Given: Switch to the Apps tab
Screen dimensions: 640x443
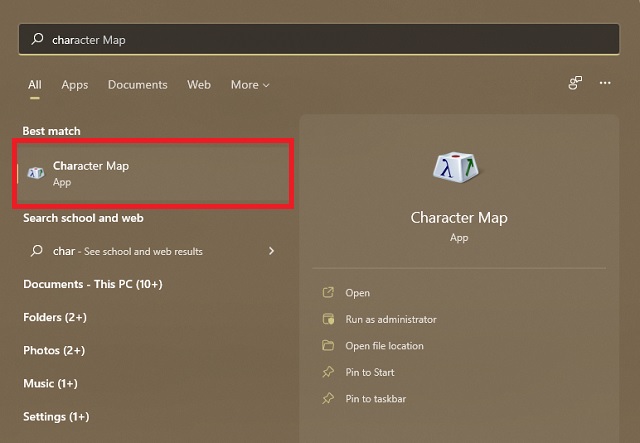Looking at the screenshot, I should click(x=75, y=85).
